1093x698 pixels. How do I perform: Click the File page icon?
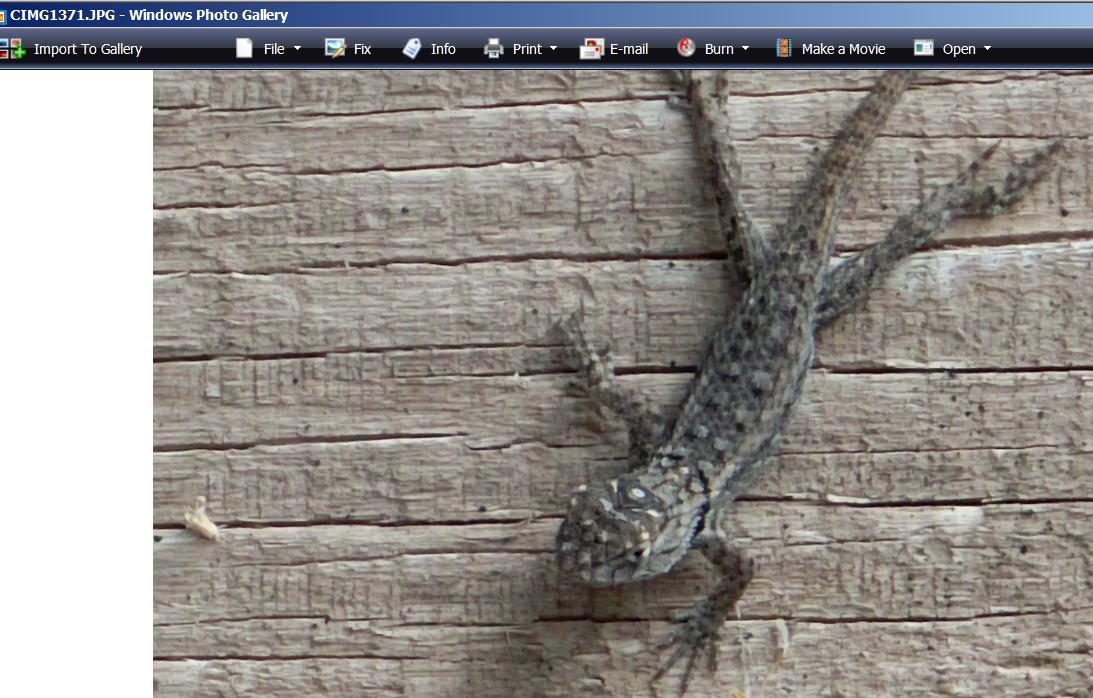pos(244,48)
